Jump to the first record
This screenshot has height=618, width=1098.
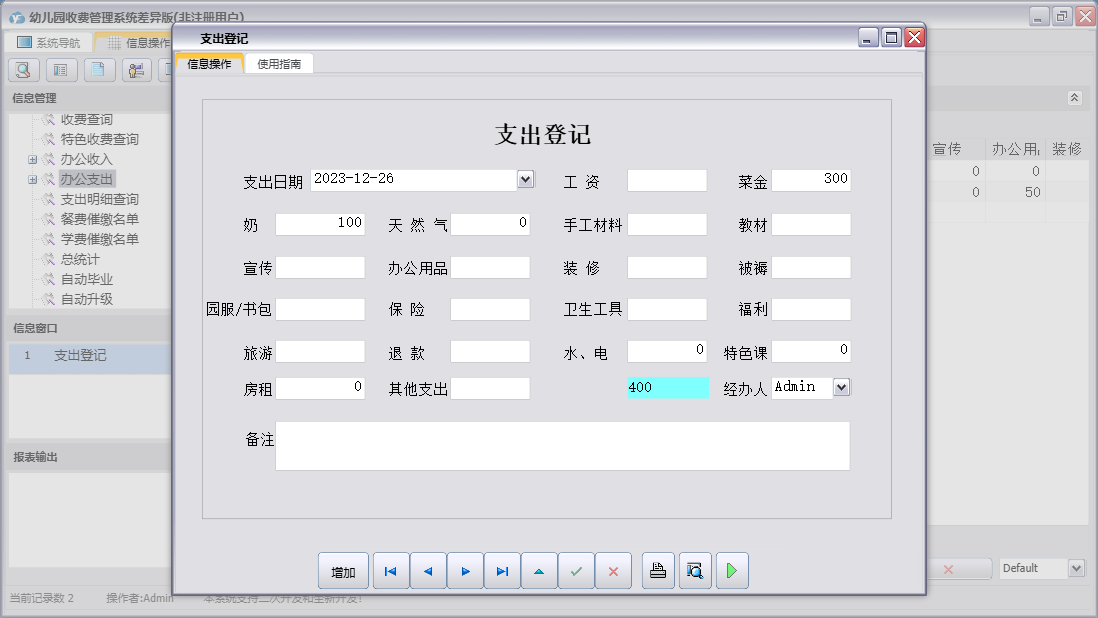[x=390, y=570]
